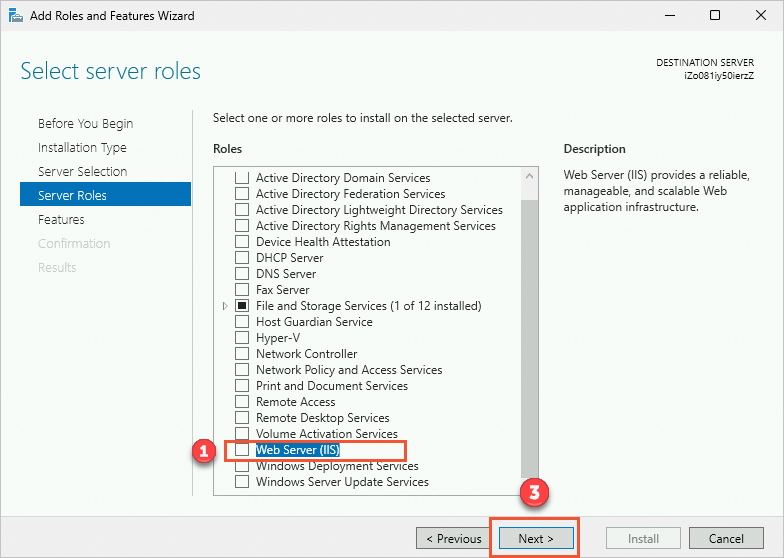Check Active Directory Federation Services checkbox
The width and height of the screenshot is (784, 558).
coord(242,194)
